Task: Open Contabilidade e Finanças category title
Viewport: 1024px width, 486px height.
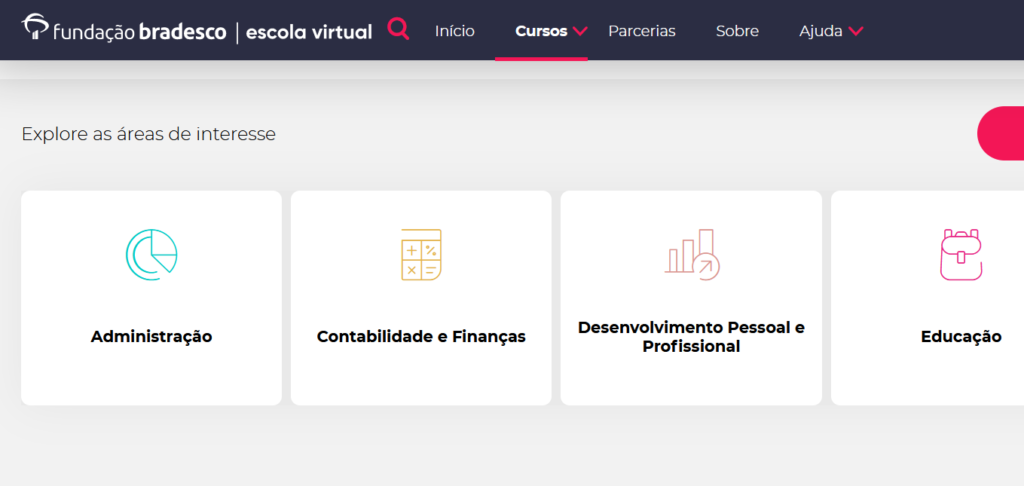Action: (x=421, y=337)
